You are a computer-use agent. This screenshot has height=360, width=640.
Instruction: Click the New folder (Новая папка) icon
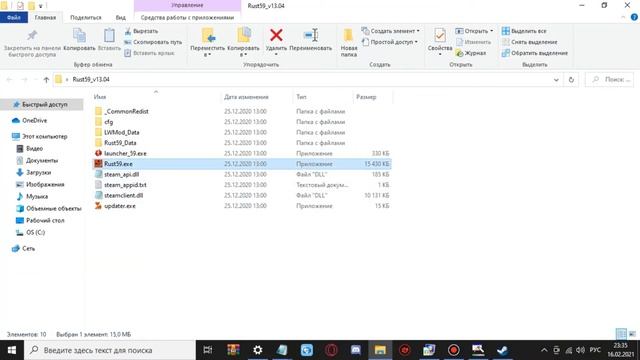[349, 36]
